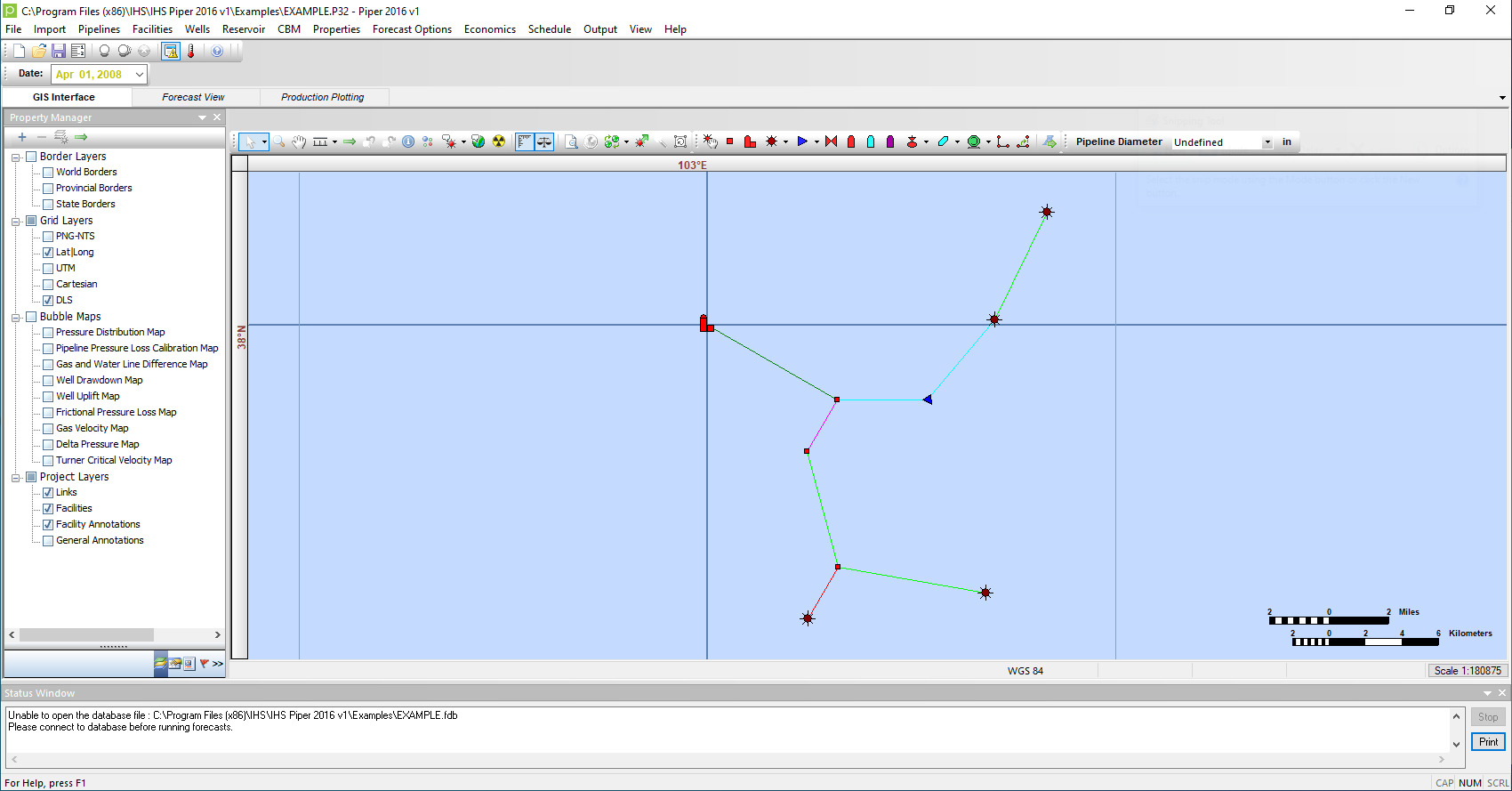Viewport: 1512px width, 791px height.
Task: Select the red bowtie valve tool
Action: point(832,141)
